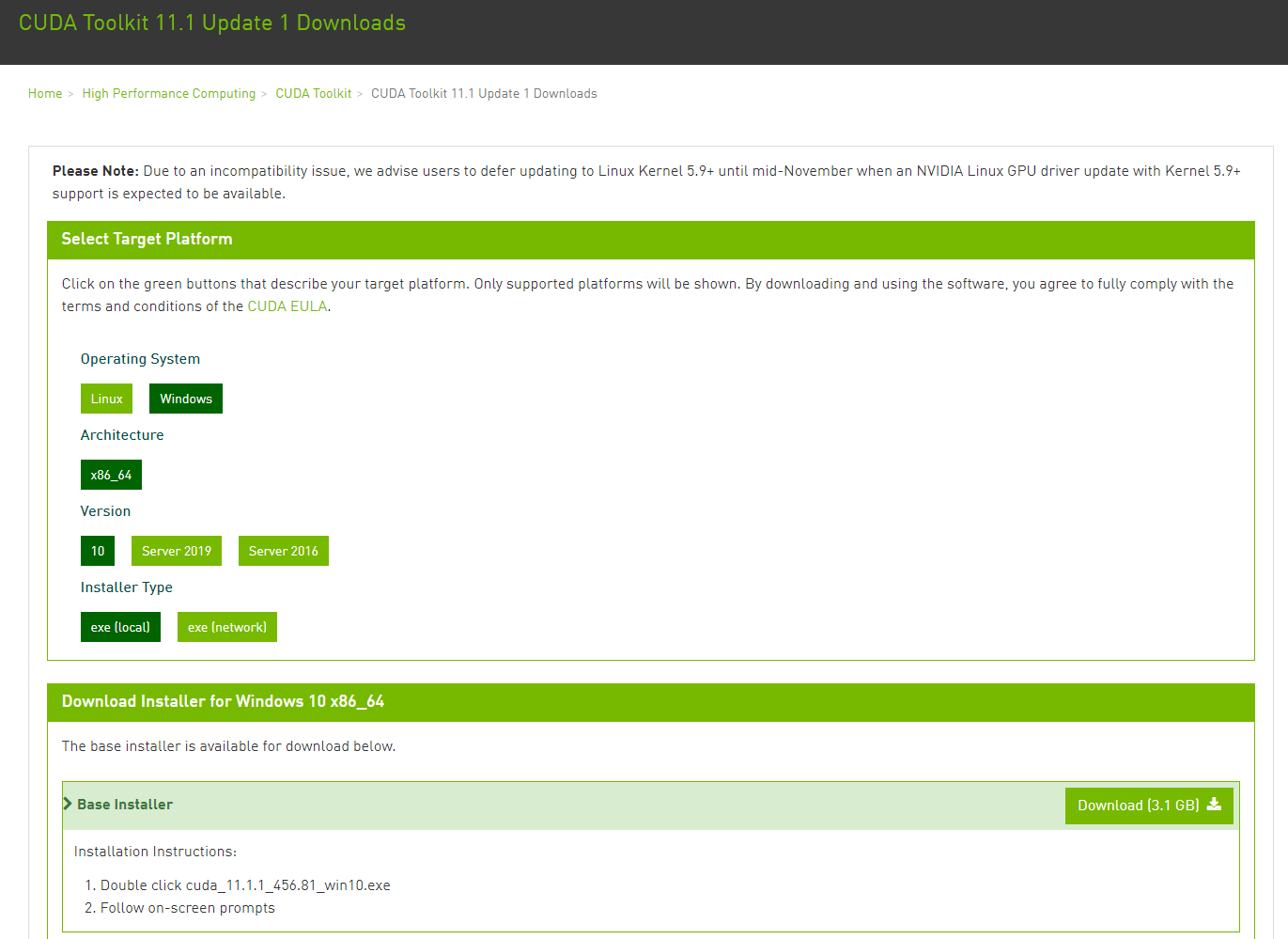Click the Operating System label
This screenshot has height=939, width=1288.
coord(140,359)
